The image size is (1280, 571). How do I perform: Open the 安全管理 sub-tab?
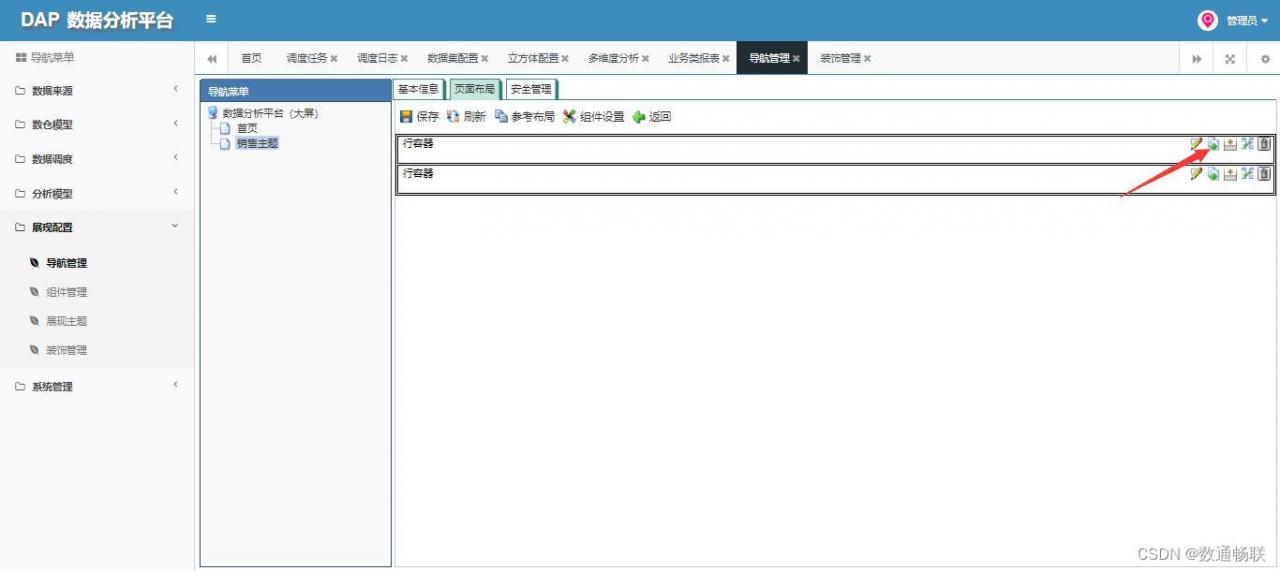pyautogui.click(x=531, y=89)
